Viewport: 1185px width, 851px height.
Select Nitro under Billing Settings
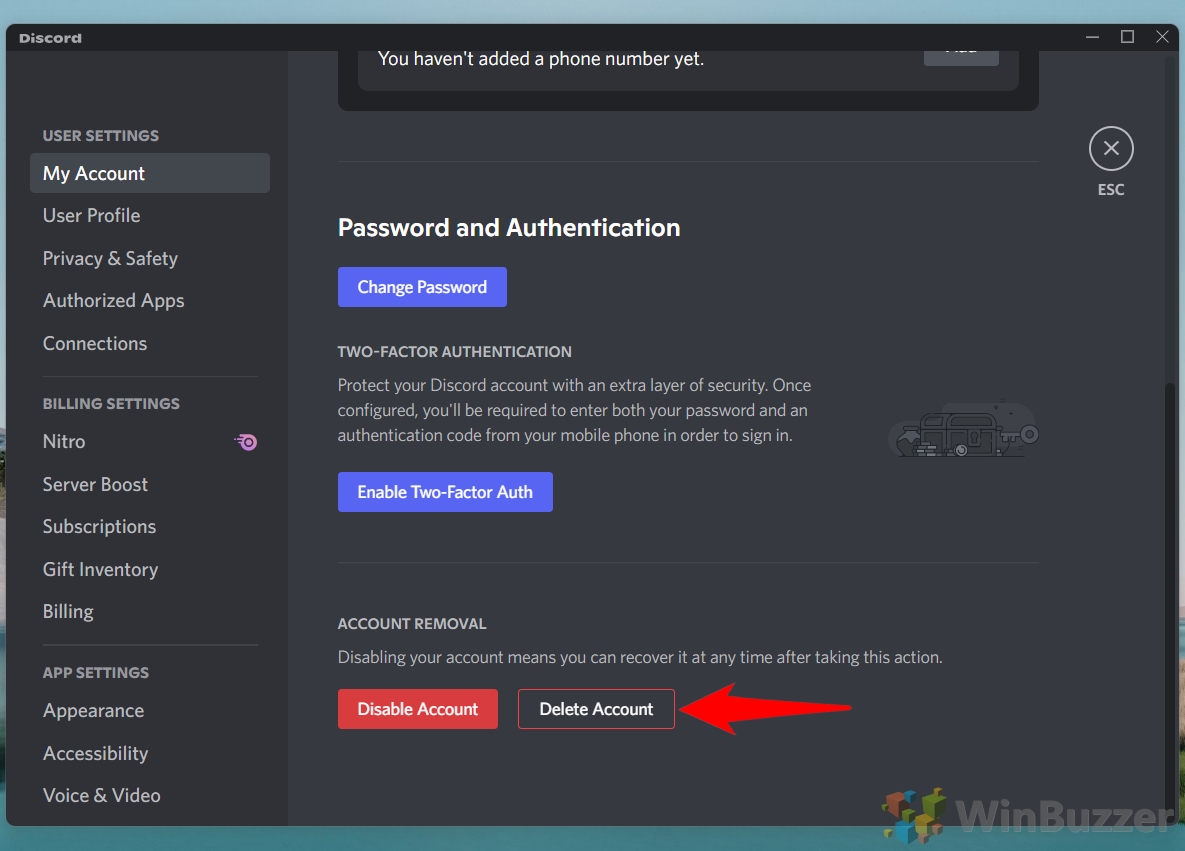tap(64, 441)
